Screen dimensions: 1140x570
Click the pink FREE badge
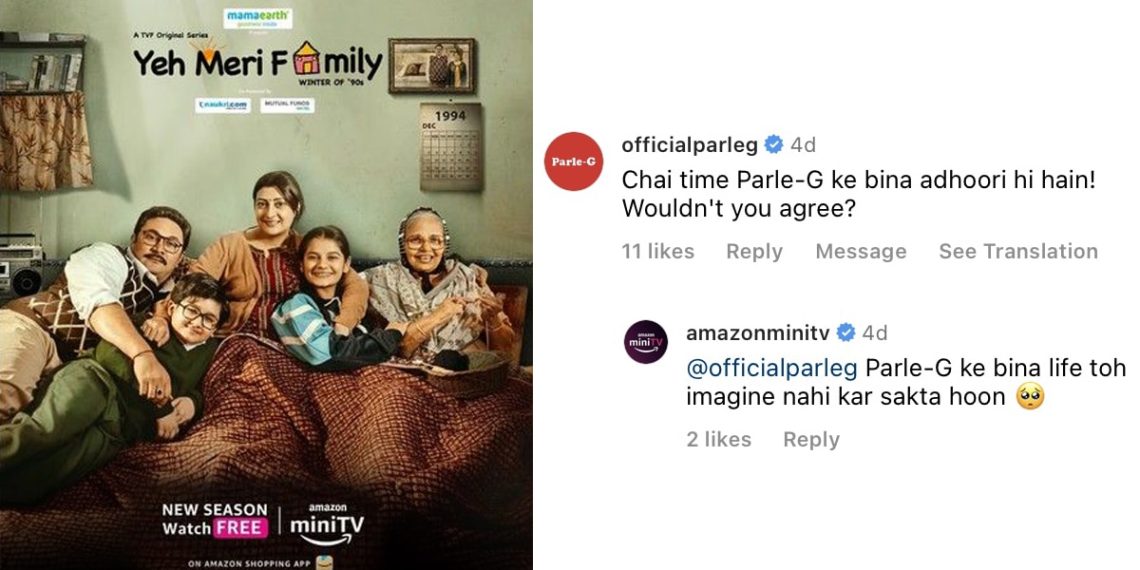(240, 528)
